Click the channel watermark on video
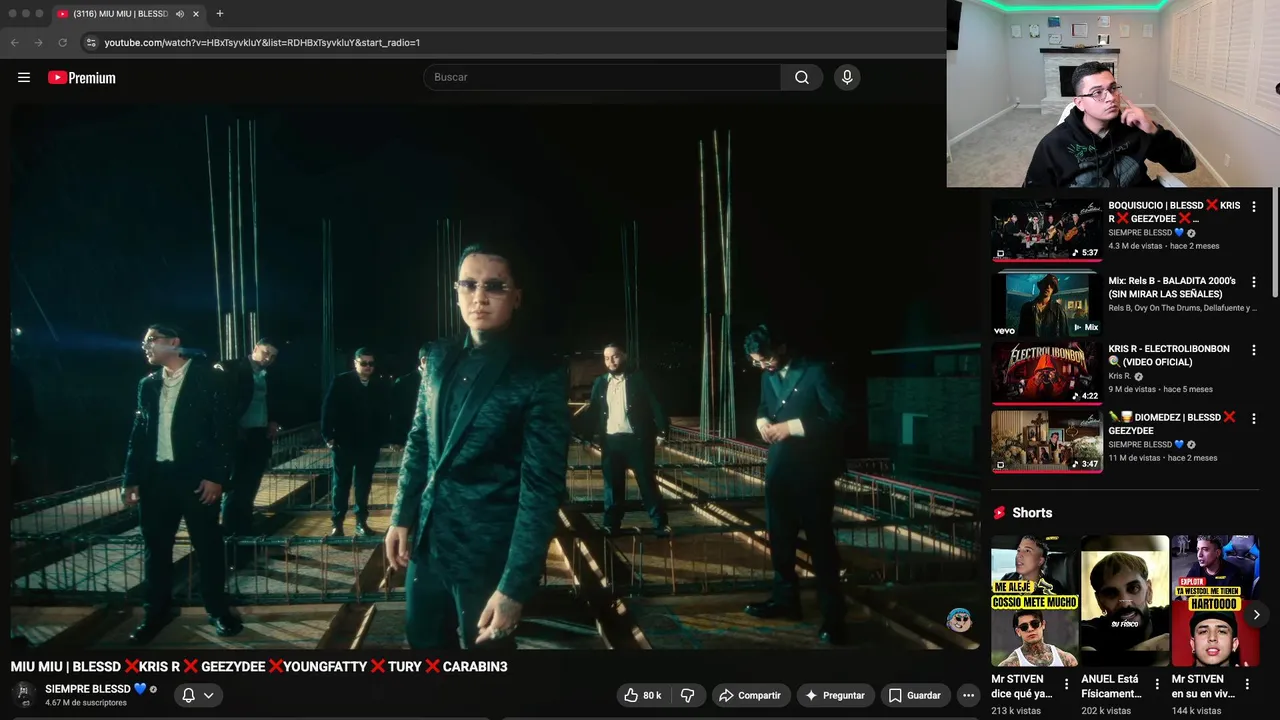 click(959, 620)
